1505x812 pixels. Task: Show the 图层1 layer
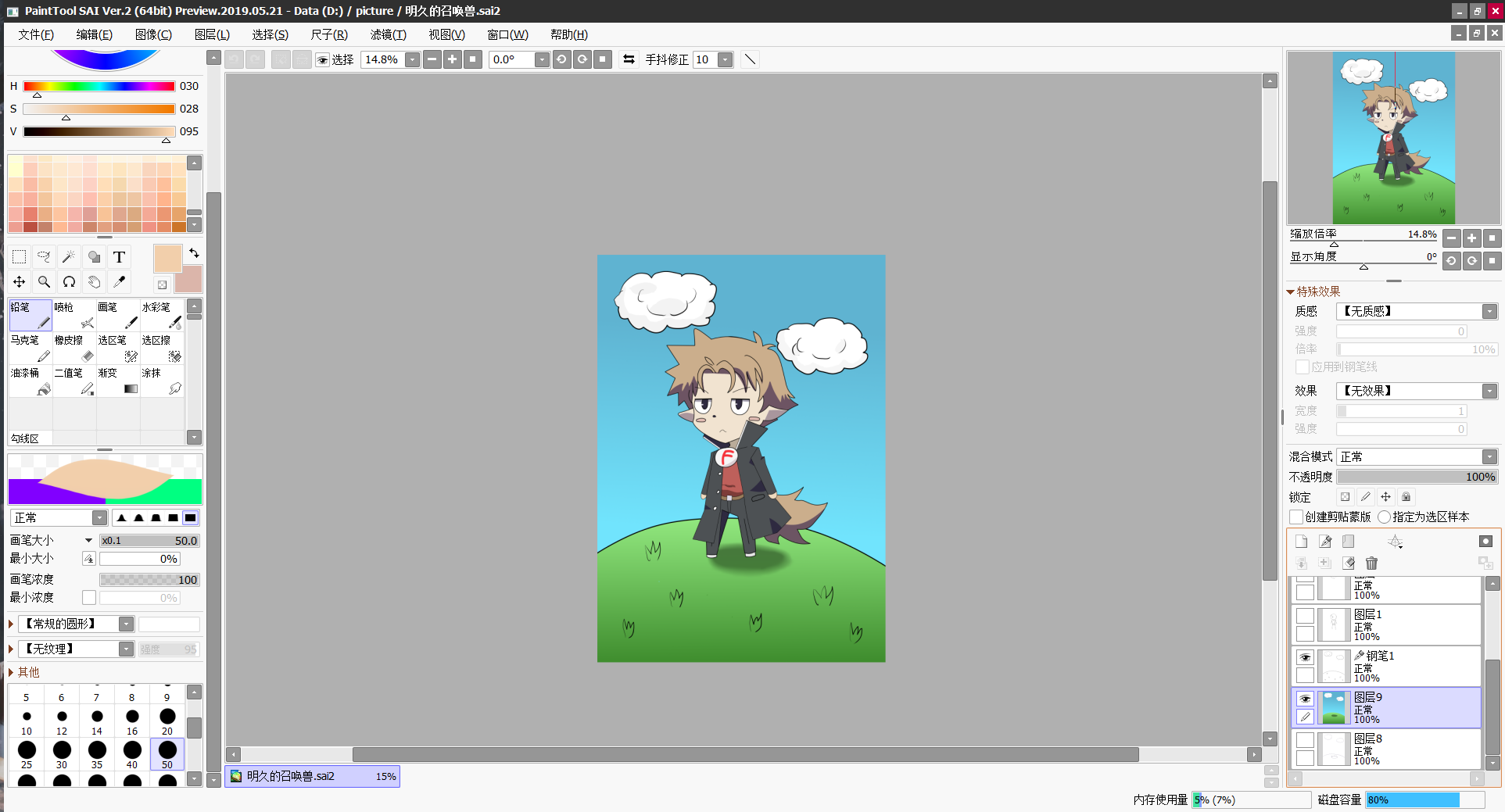[1305, 616]
